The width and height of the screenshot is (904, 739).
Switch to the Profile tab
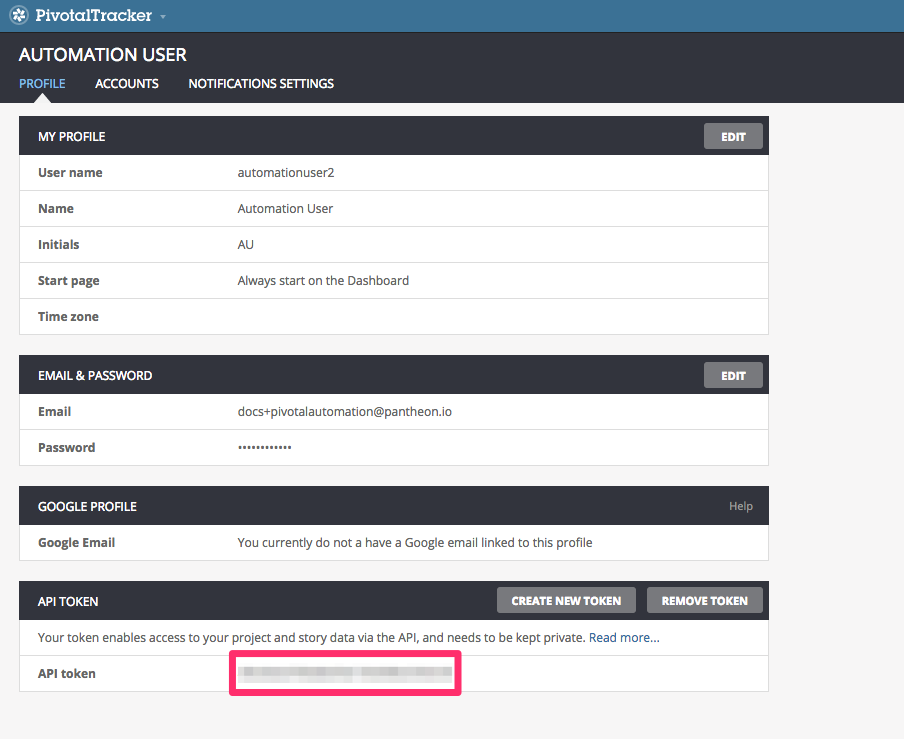click(42, 84)
